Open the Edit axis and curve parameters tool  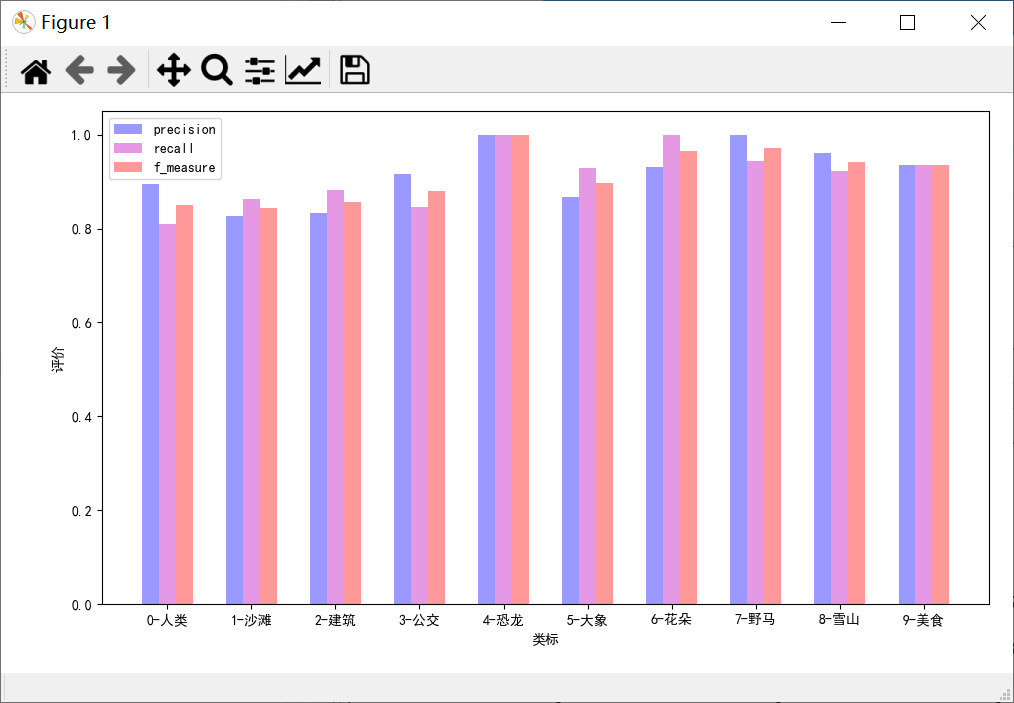[303, 70]
